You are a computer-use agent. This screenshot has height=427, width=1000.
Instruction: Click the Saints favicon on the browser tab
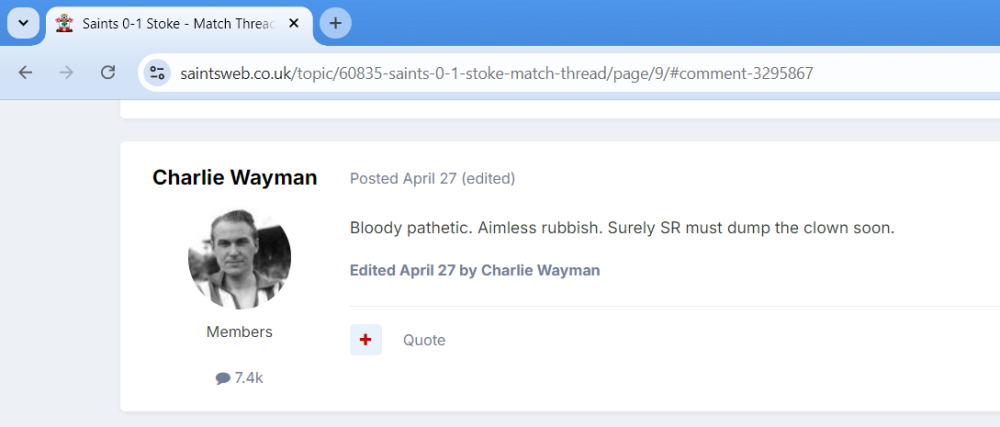(65, 23)
